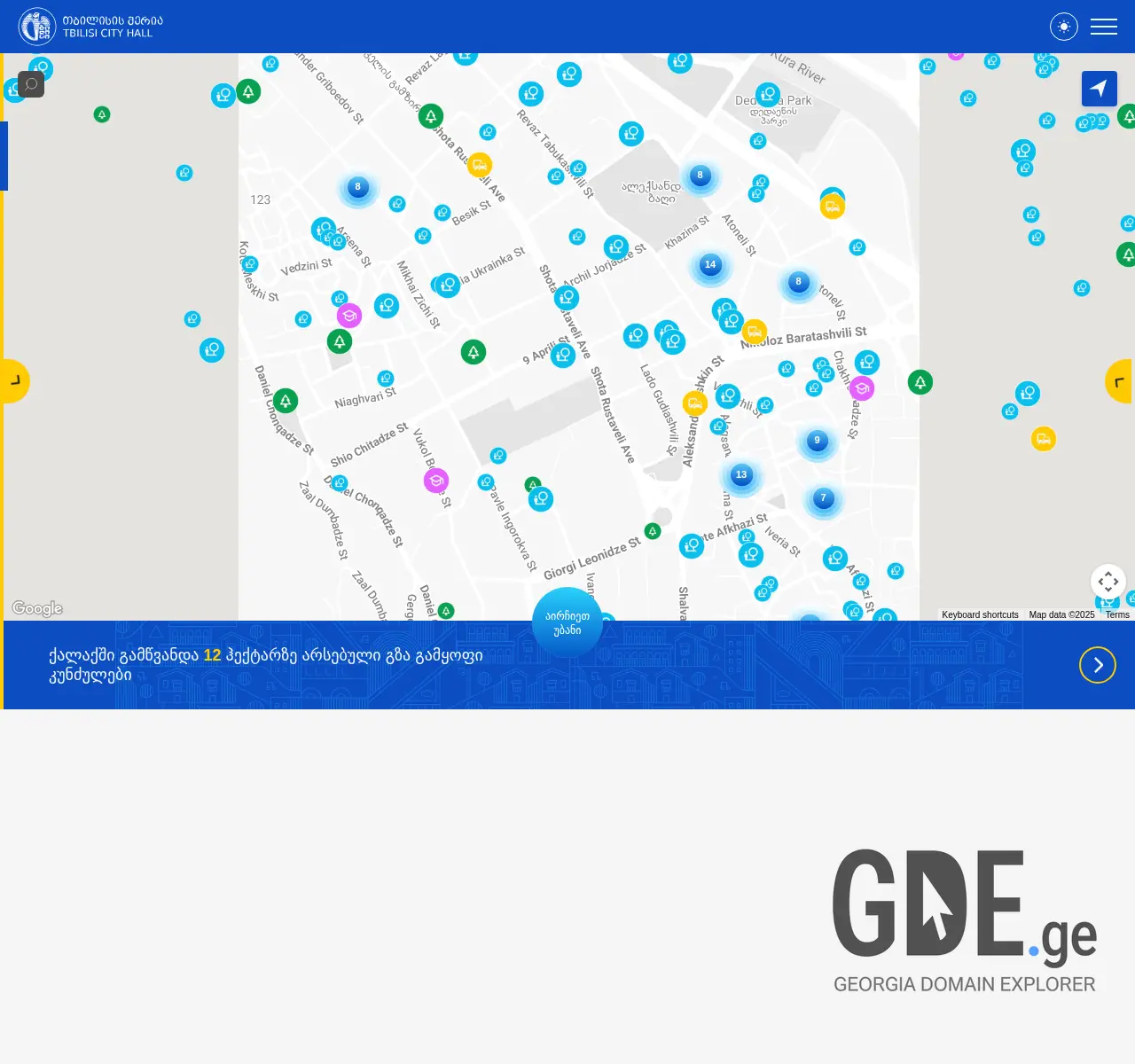Image resolution: width=1135 pixels, height=1064 pixels.
Task: Click the purple education marker near Shio Chitadze St
Action: point(436,480)
